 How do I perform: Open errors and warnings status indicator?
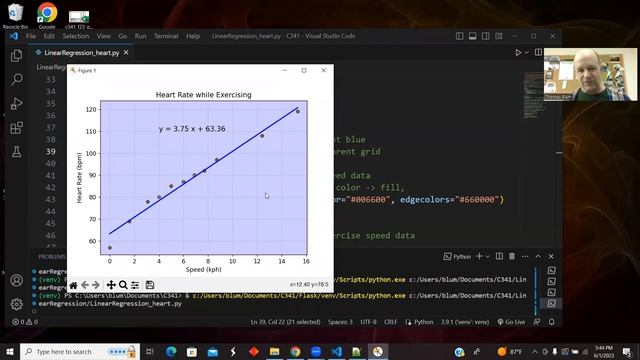pyautogui.click(x=25, y=322)
